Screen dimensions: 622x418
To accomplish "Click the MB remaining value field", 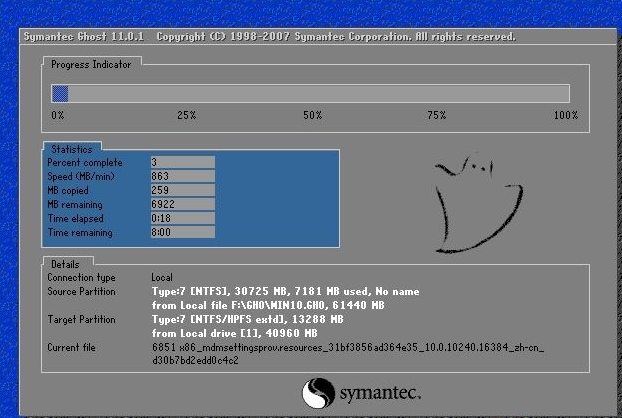I will pyautogui.click(x=181, y=204).
